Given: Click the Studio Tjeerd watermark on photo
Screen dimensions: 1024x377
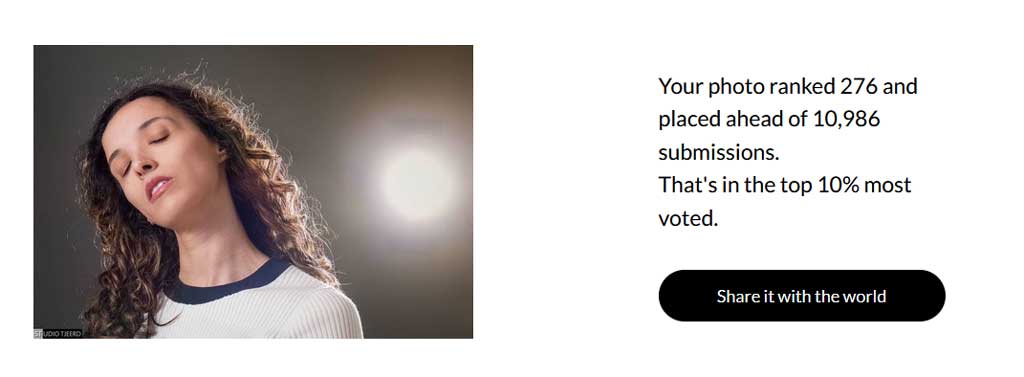Looking at the screenshot, I should click(x=57, y=333).
